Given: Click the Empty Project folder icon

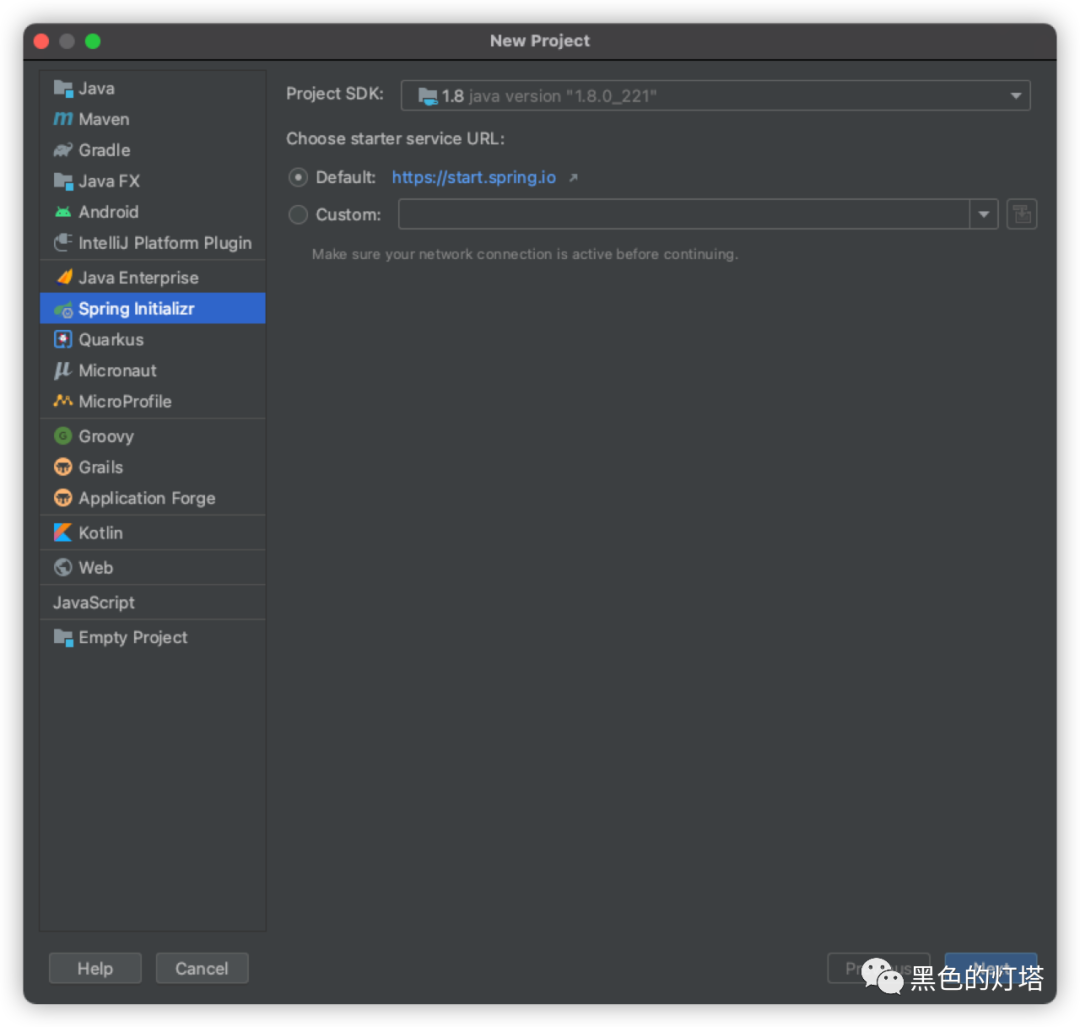Looking at the screenshot, I should coord(63,638).
